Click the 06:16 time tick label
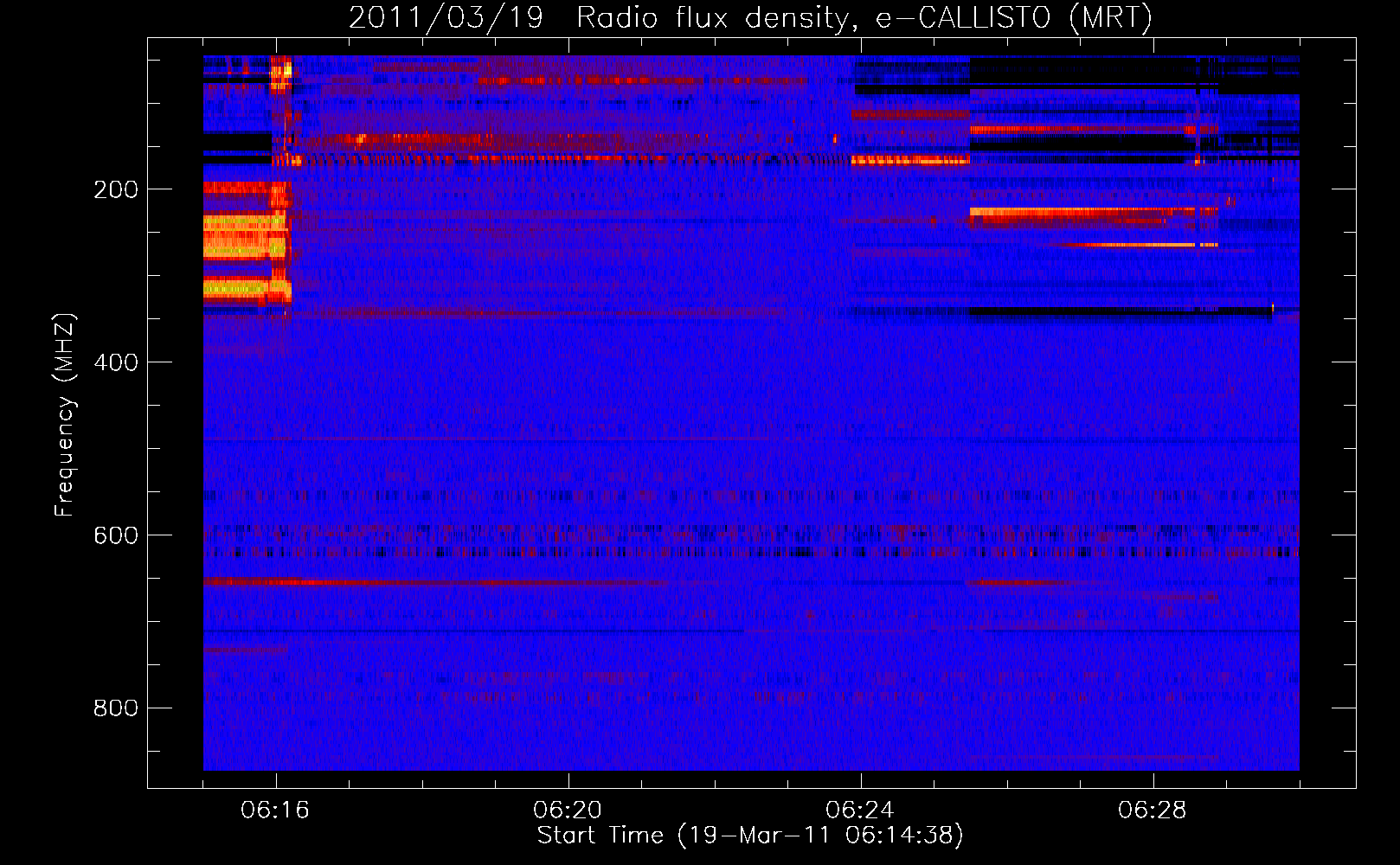 click(275, 811)
